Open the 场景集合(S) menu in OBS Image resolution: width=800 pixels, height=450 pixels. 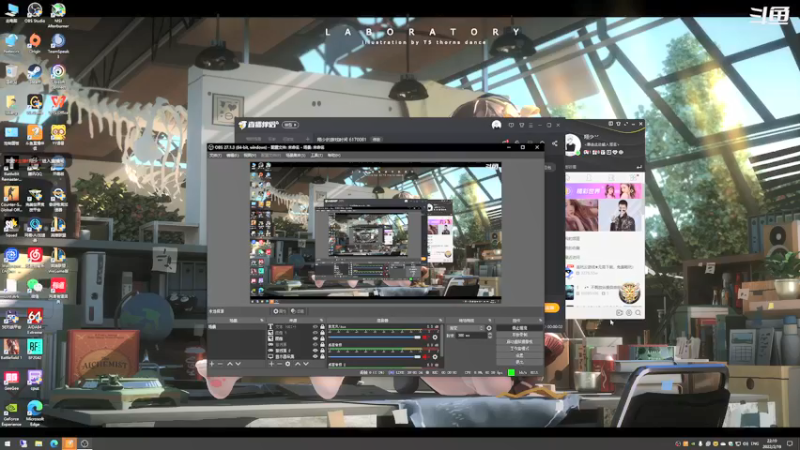coord(295,155)
